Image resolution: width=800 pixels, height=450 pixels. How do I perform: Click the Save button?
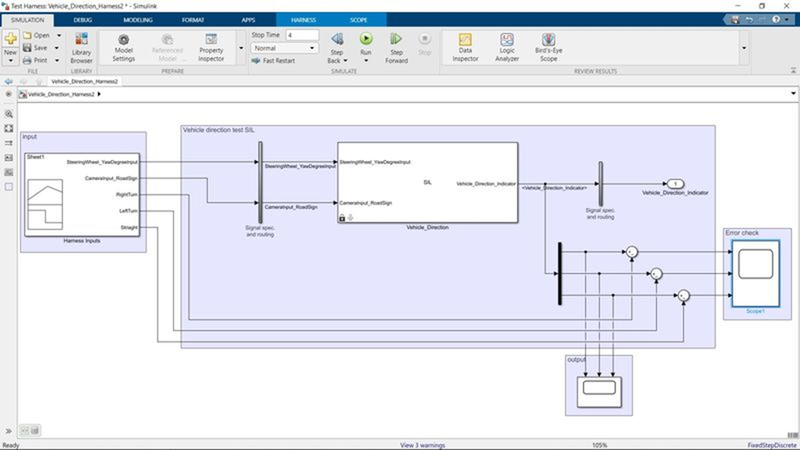[35, 47]
